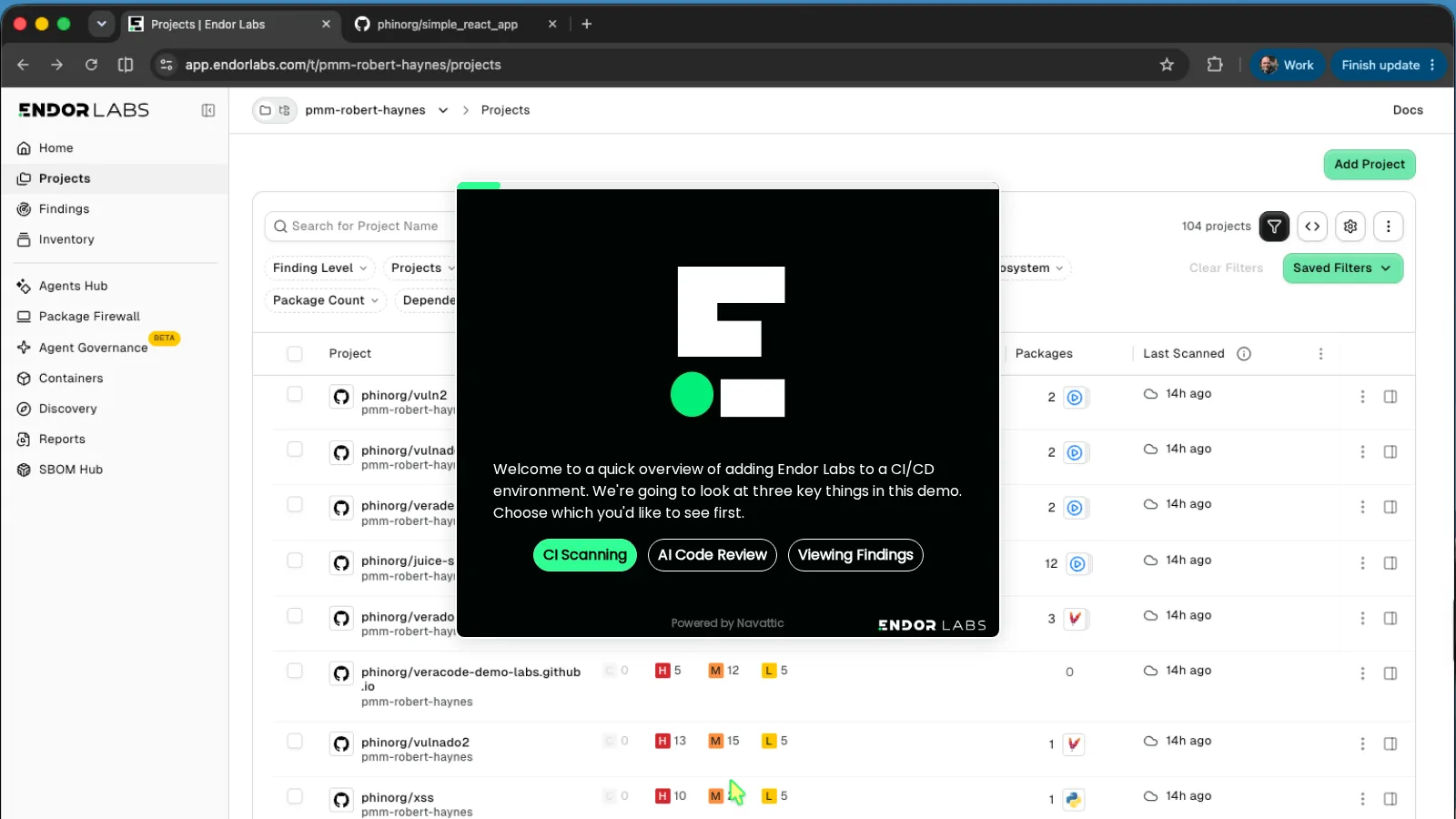This screenshot has height=819, width=1456.
Task: Click package ecosystem icon in phinorg/juice-s row
Action: (1077, 564)
